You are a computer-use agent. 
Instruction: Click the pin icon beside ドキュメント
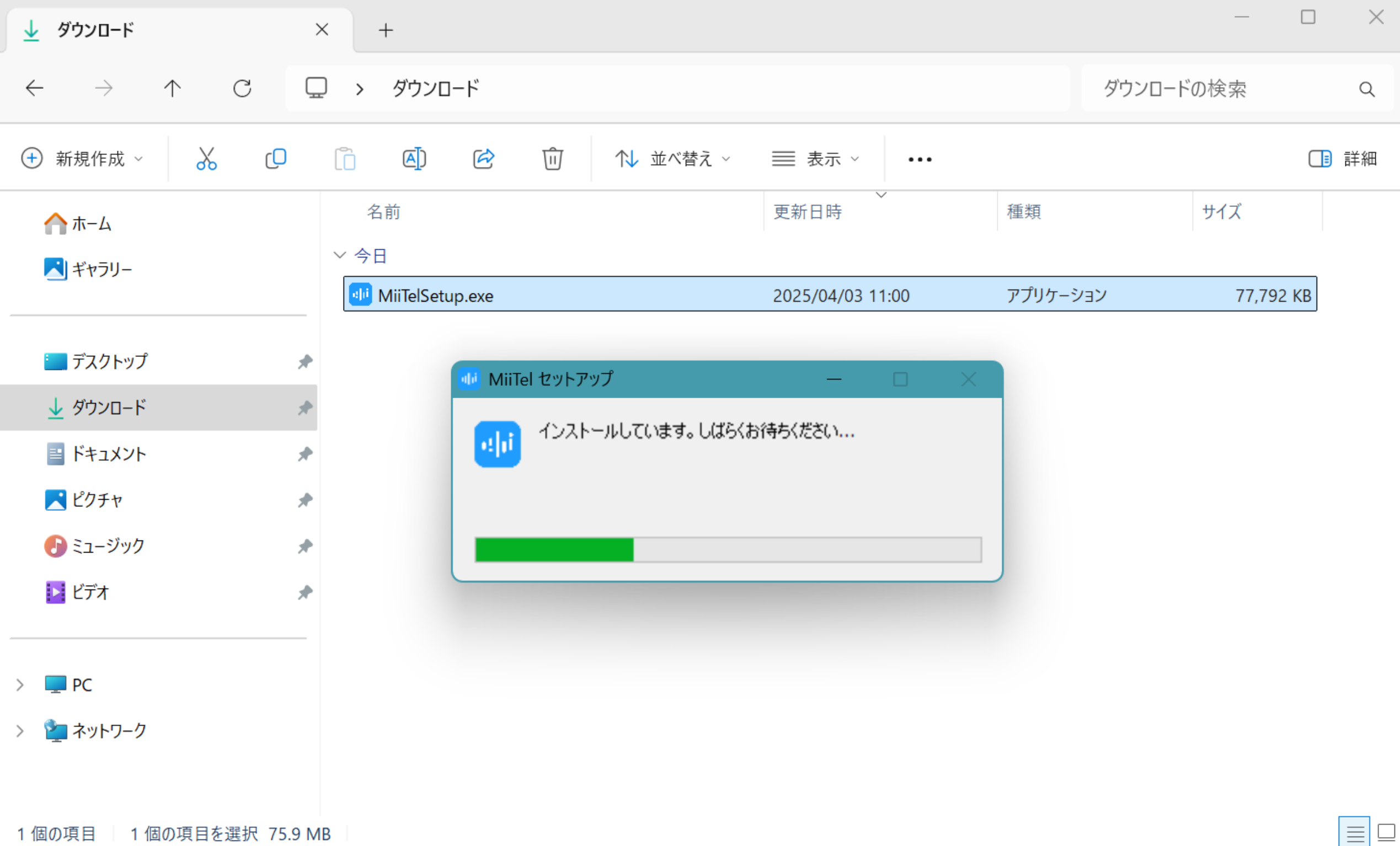click(x=305, y=454)
